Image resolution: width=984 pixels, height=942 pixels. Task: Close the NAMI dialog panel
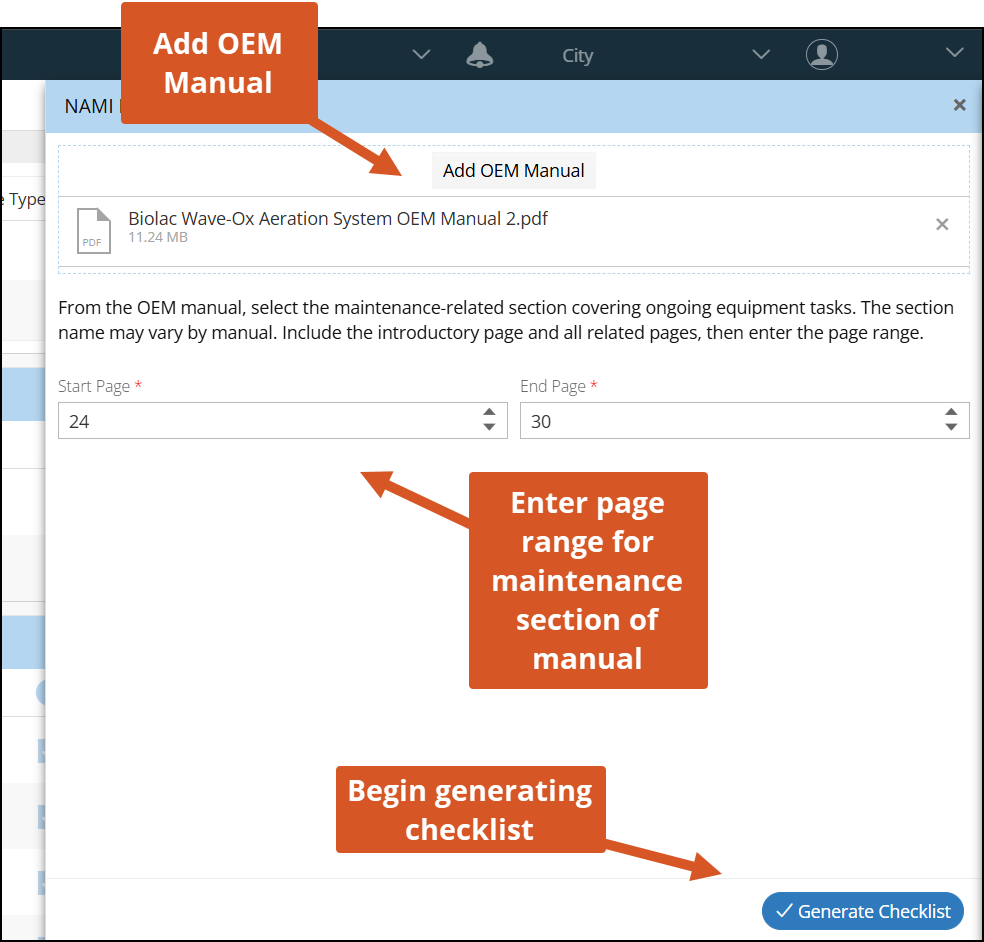click(x=959, y=105)
